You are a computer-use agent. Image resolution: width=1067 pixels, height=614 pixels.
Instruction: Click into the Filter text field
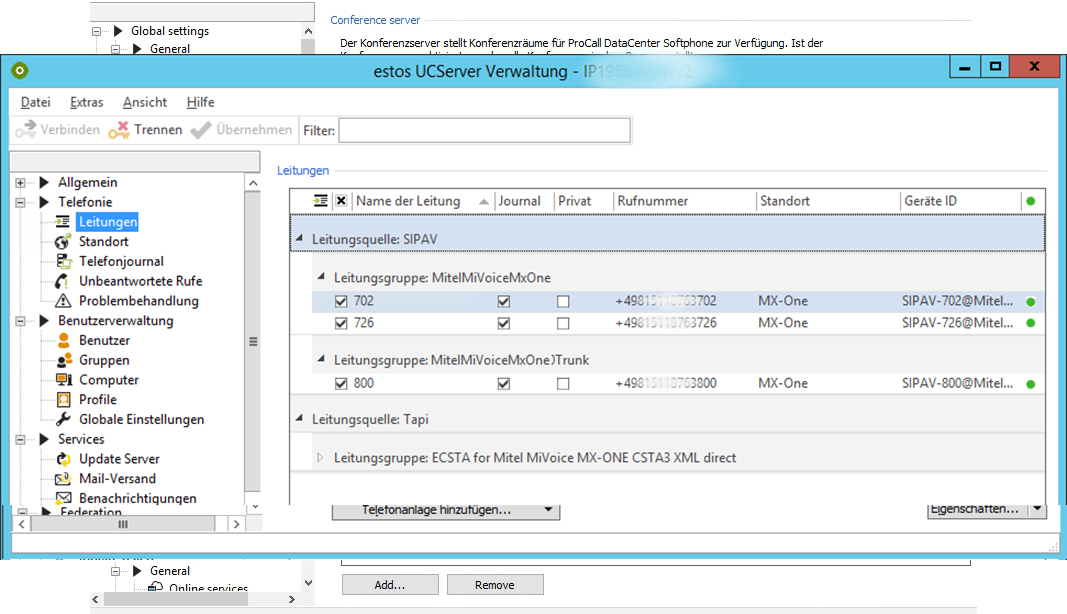484,130
